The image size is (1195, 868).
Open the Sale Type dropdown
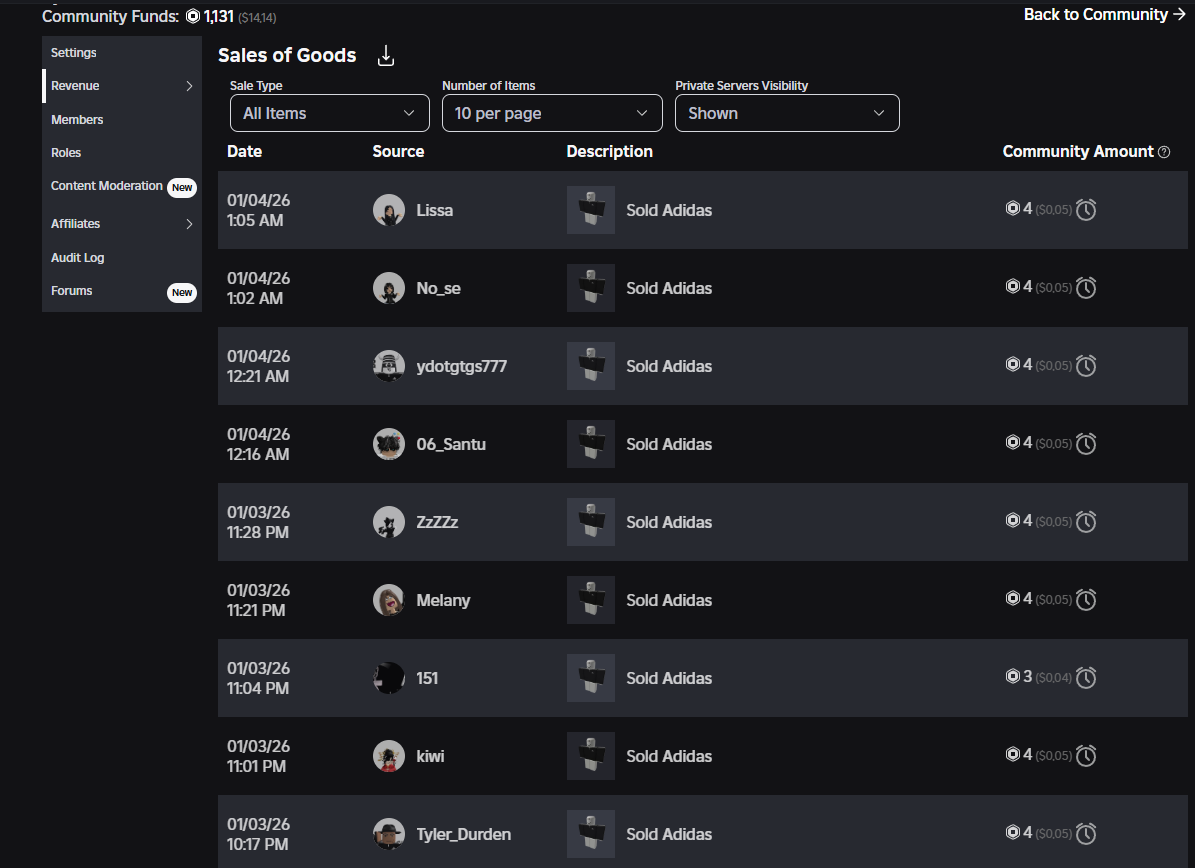pyautogui.click(x=329, y=113)
